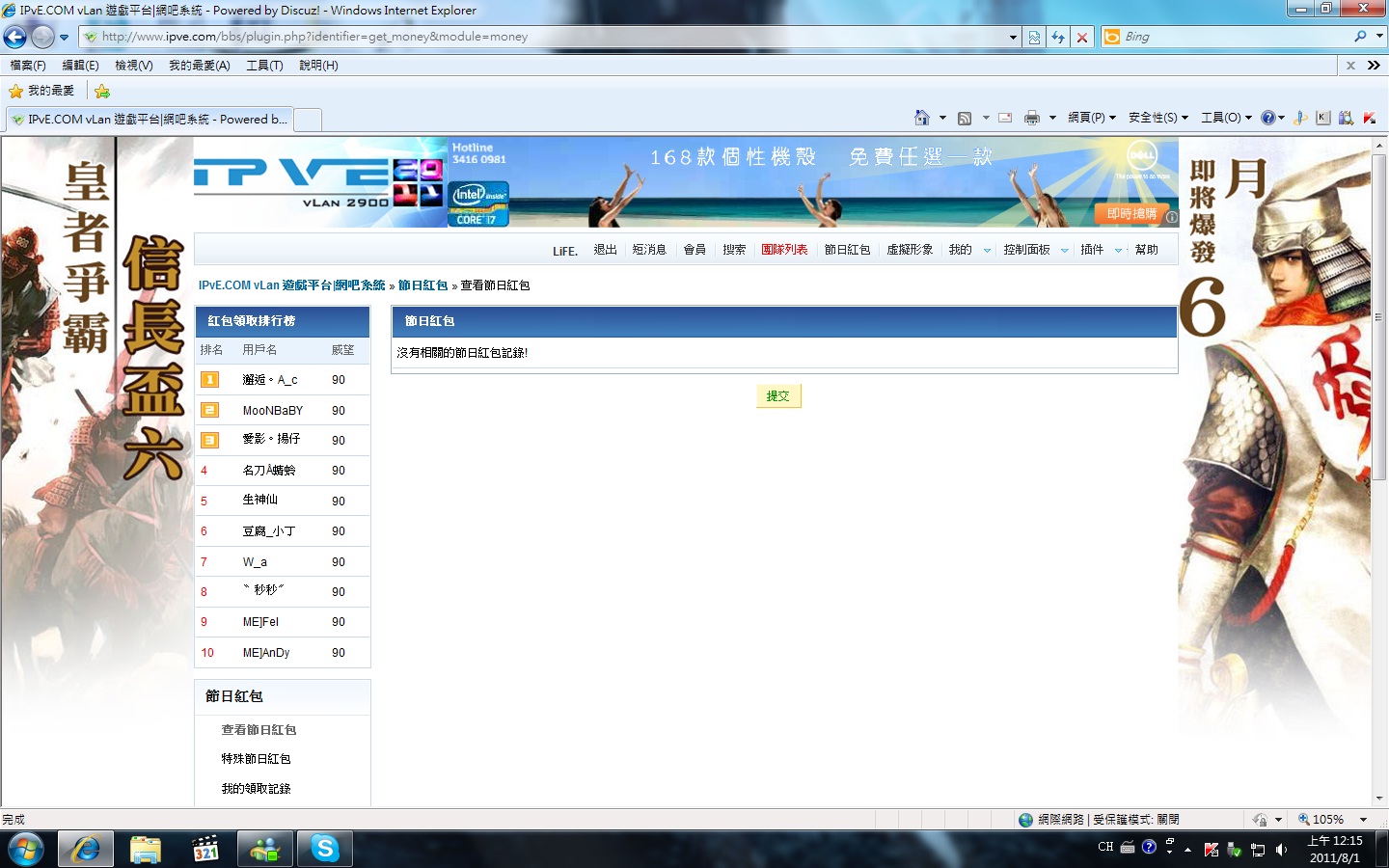Screen dimensions: 1389x868
Task: Click the Bing search magnifier icon
Action: click(1360, 37)
